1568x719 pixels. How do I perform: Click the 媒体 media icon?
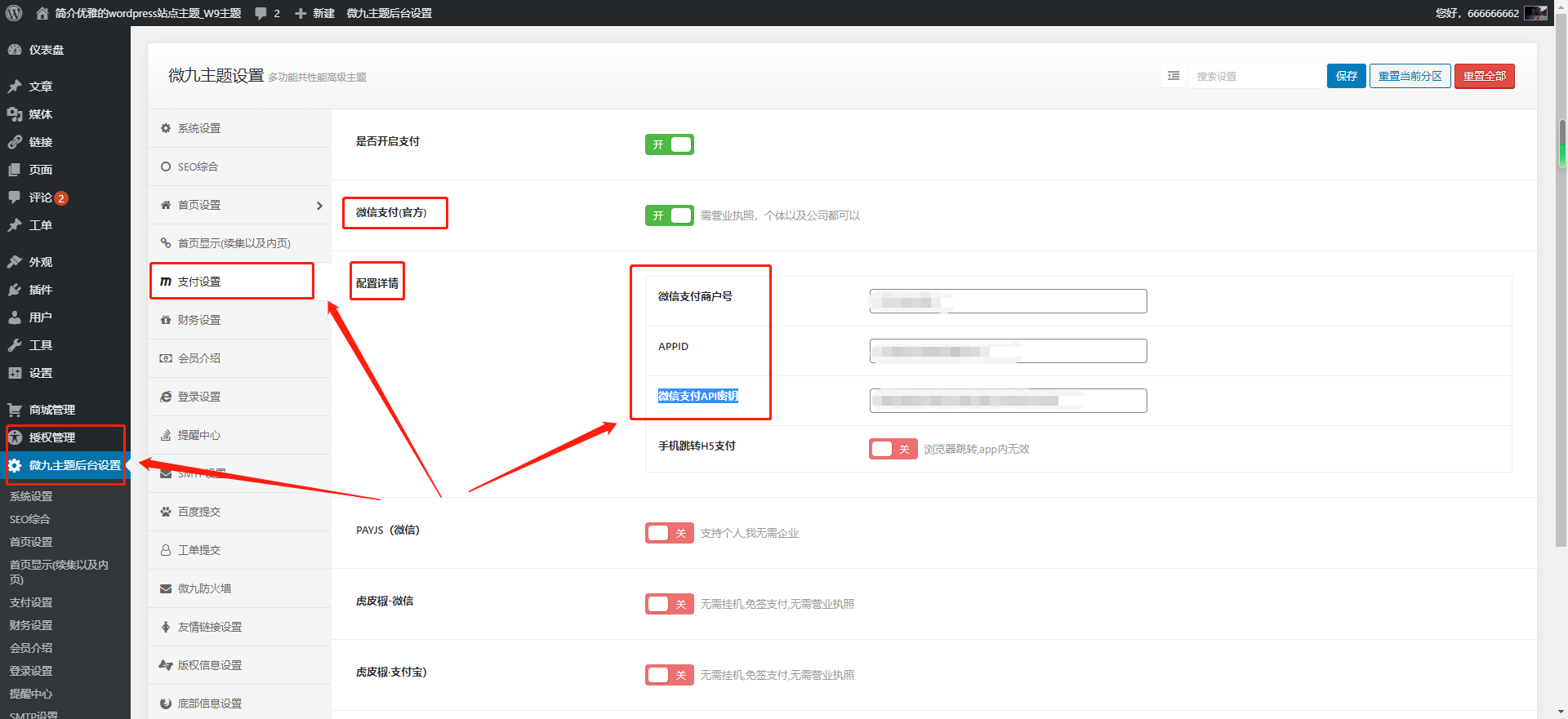click(15, 114)
